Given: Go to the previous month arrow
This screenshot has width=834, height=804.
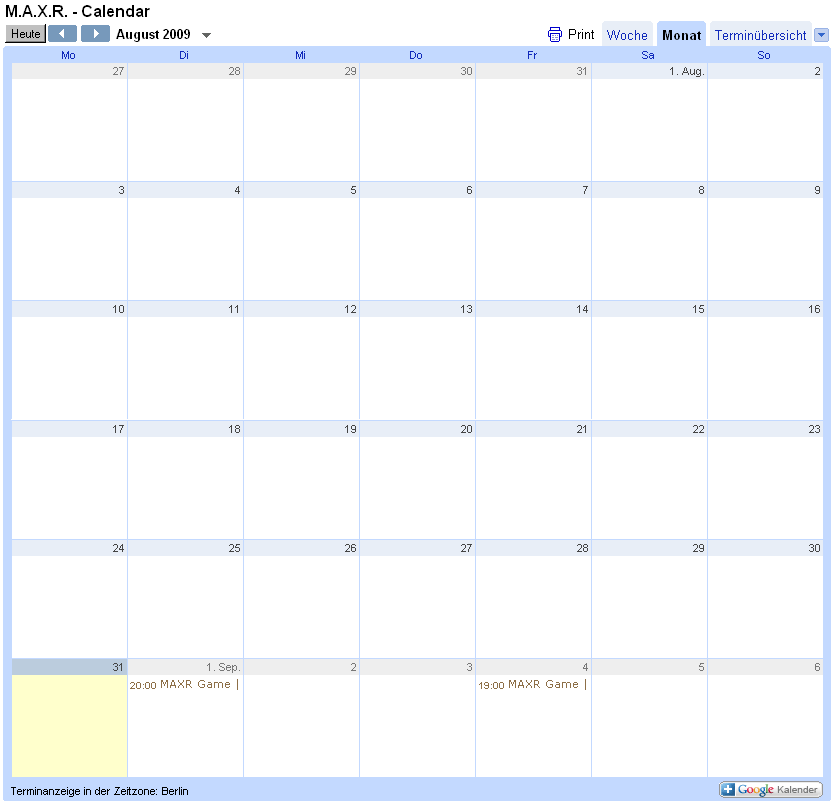Looking at the screenshot, I should pyautogui.click(x=62, y=34).
